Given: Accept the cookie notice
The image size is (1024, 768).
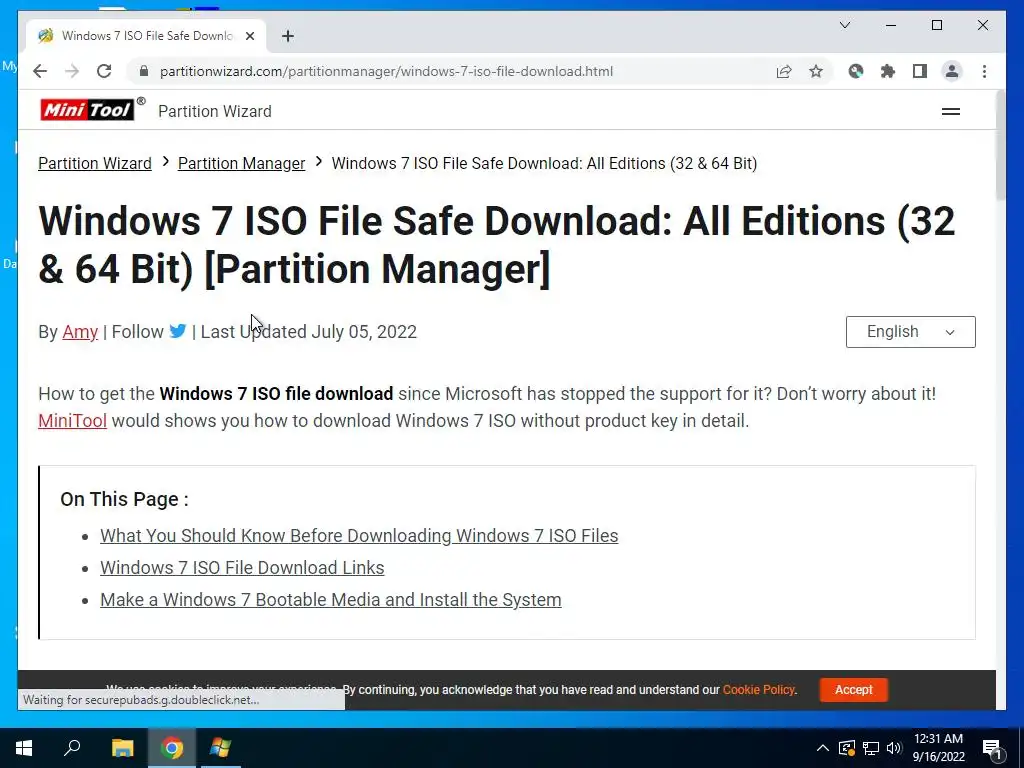Looking at the screenshot, I should click(x=854, y=690).
